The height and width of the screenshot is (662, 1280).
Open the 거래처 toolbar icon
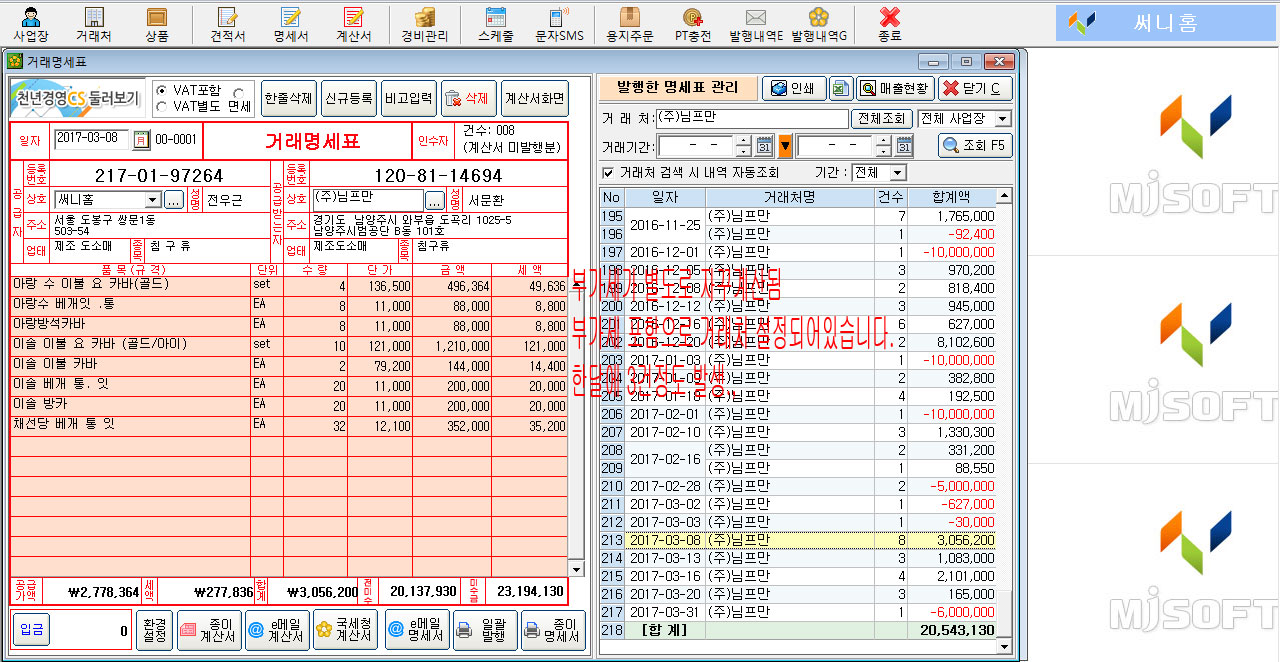click(x=94, y=23)
